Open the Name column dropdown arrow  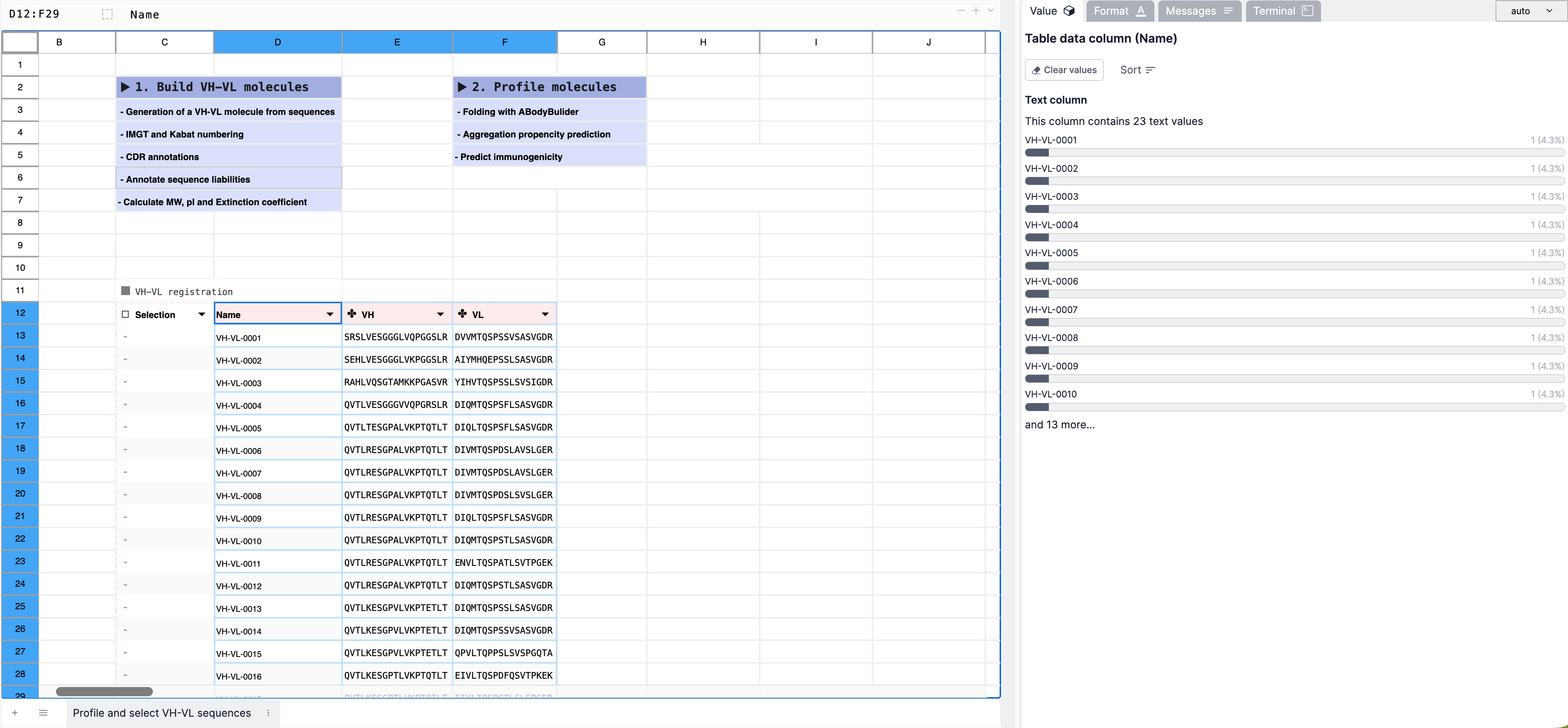[330, 314]
